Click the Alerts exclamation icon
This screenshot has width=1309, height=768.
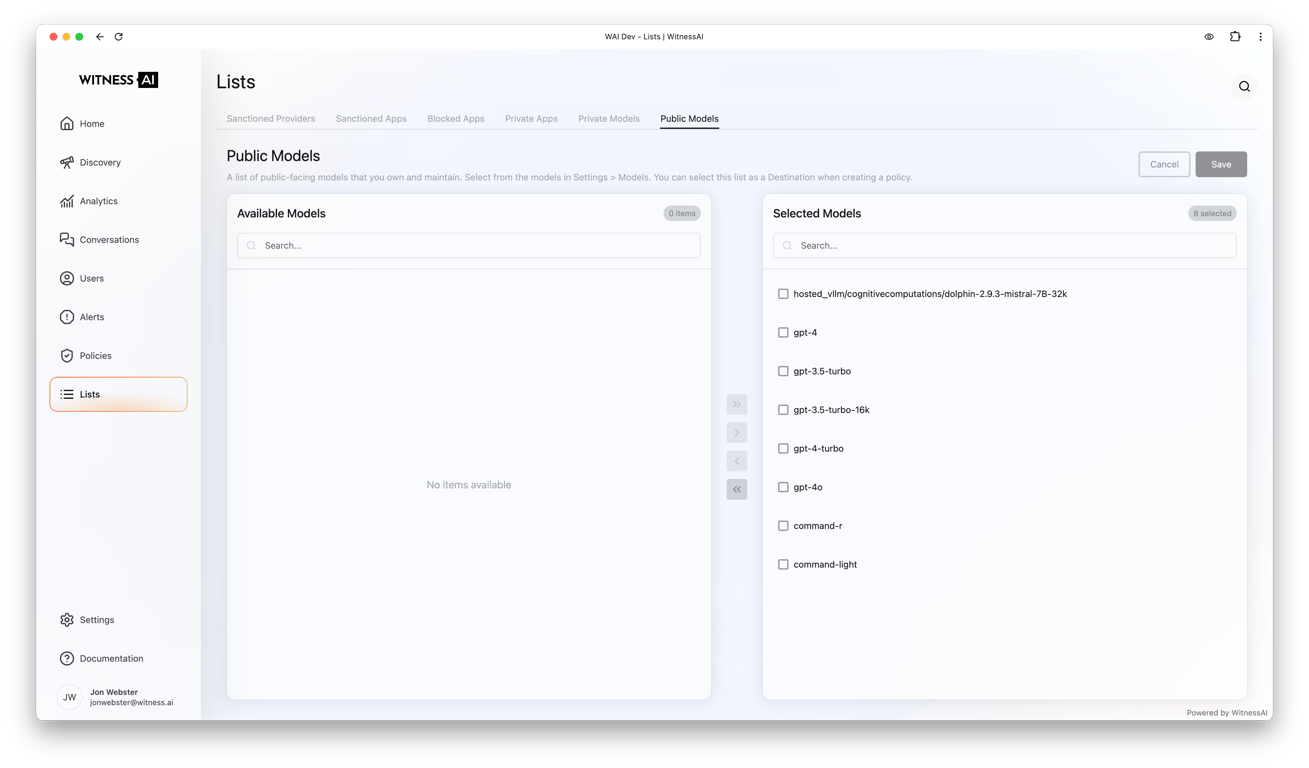[x=67, y=317]
